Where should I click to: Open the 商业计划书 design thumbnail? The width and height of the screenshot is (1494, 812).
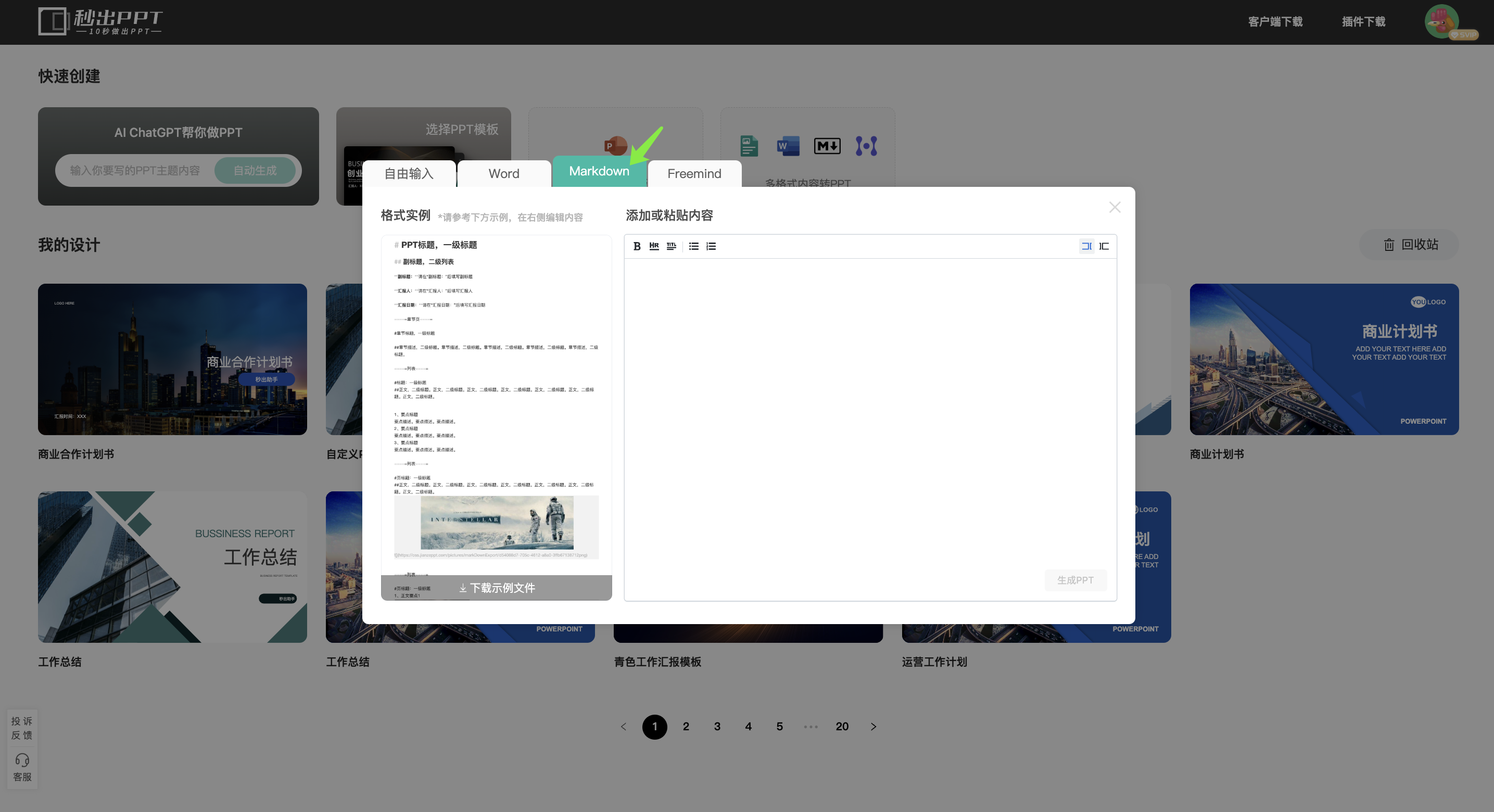tap(1324, 359)
